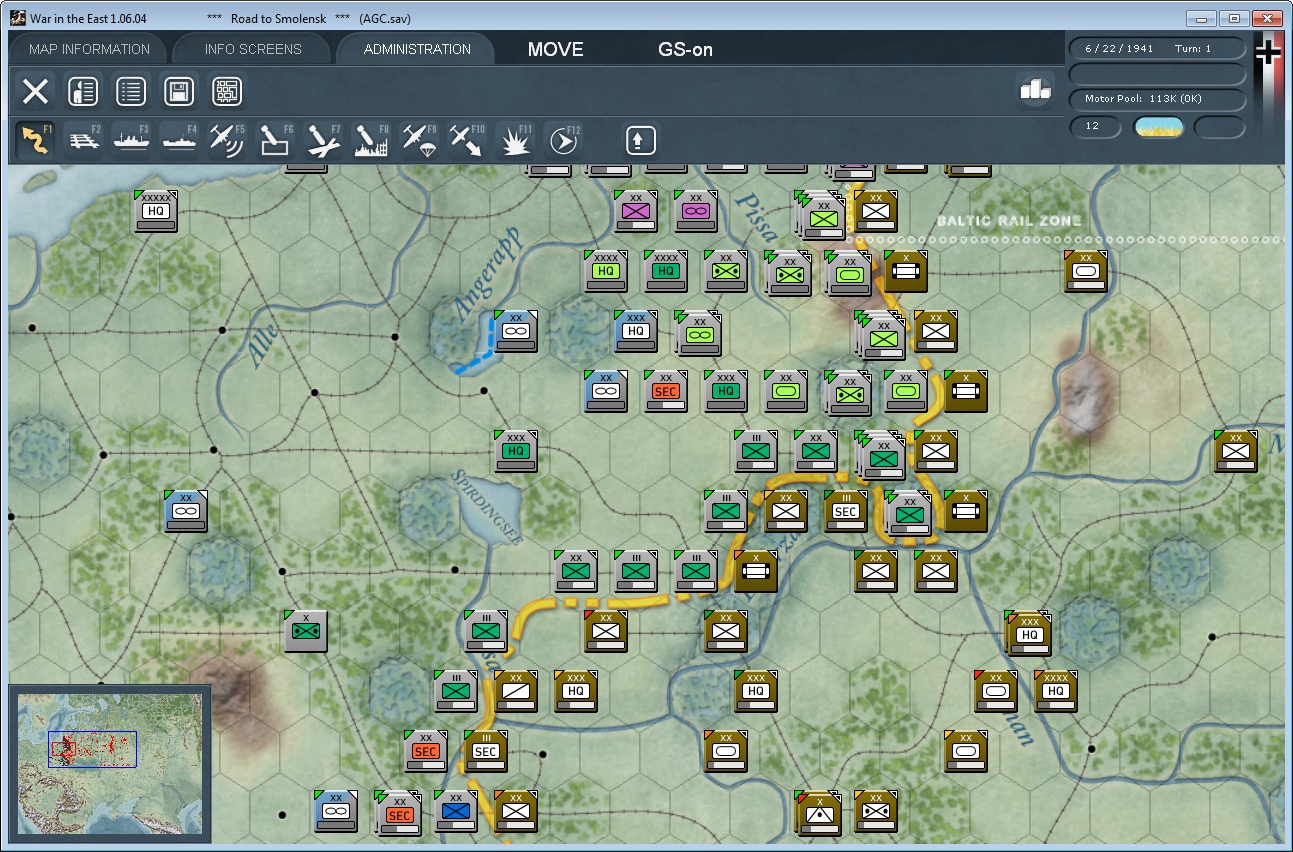Select the Move mode icon (F1)
This screenshot has width=1293, height=852.
click(35, 140)
